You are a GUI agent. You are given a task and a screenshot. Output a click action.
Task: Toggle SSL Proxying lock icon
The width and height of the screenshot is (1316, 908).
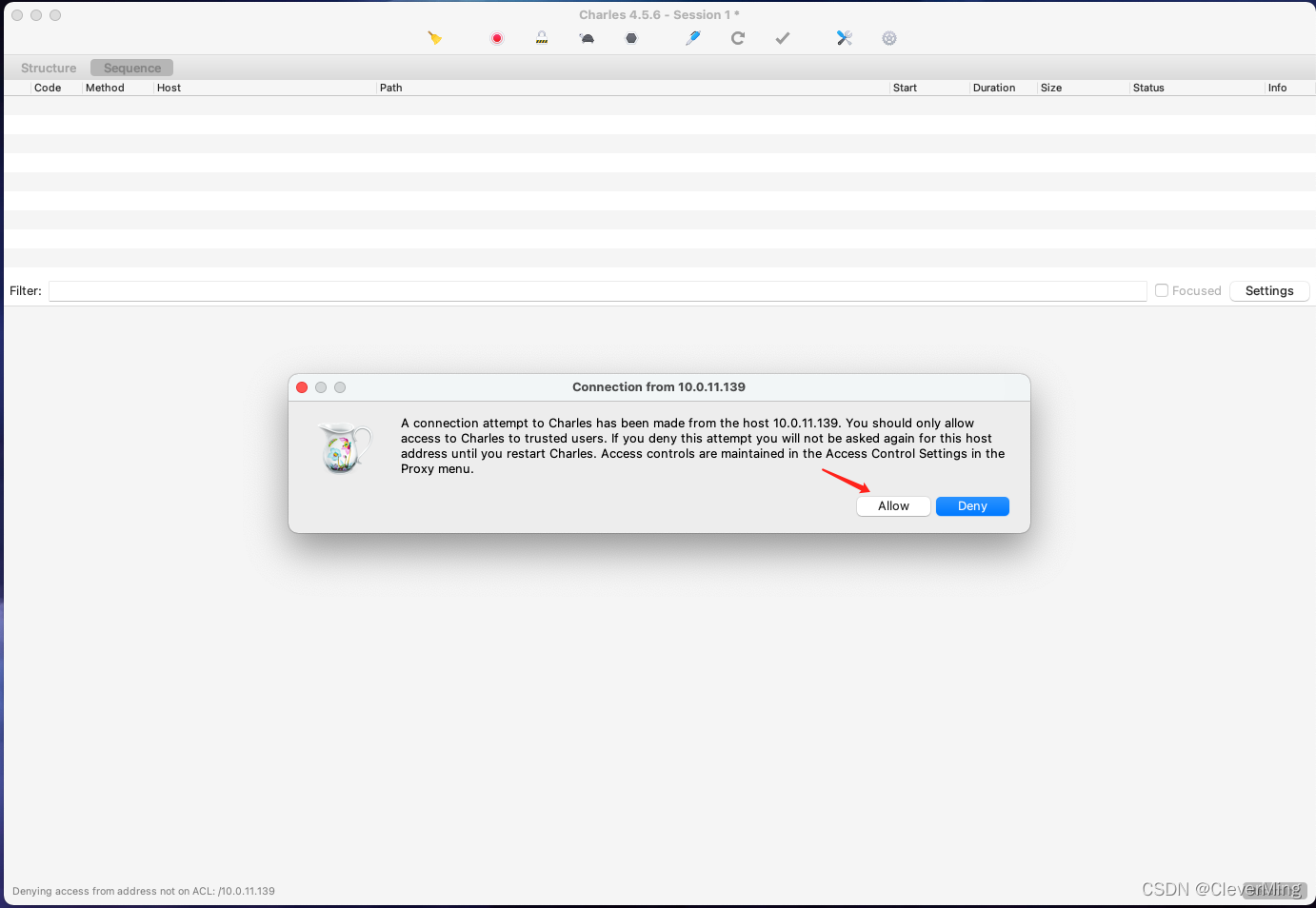pos(542,38)
